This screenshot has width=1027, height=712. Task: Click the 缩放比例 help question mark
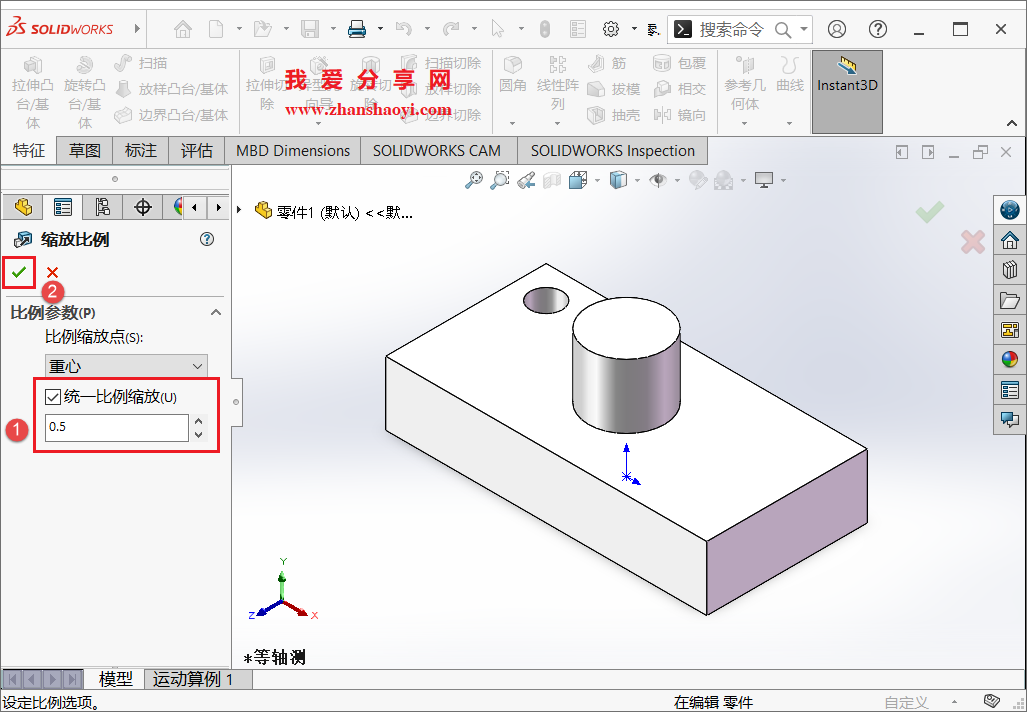point(207,239)
